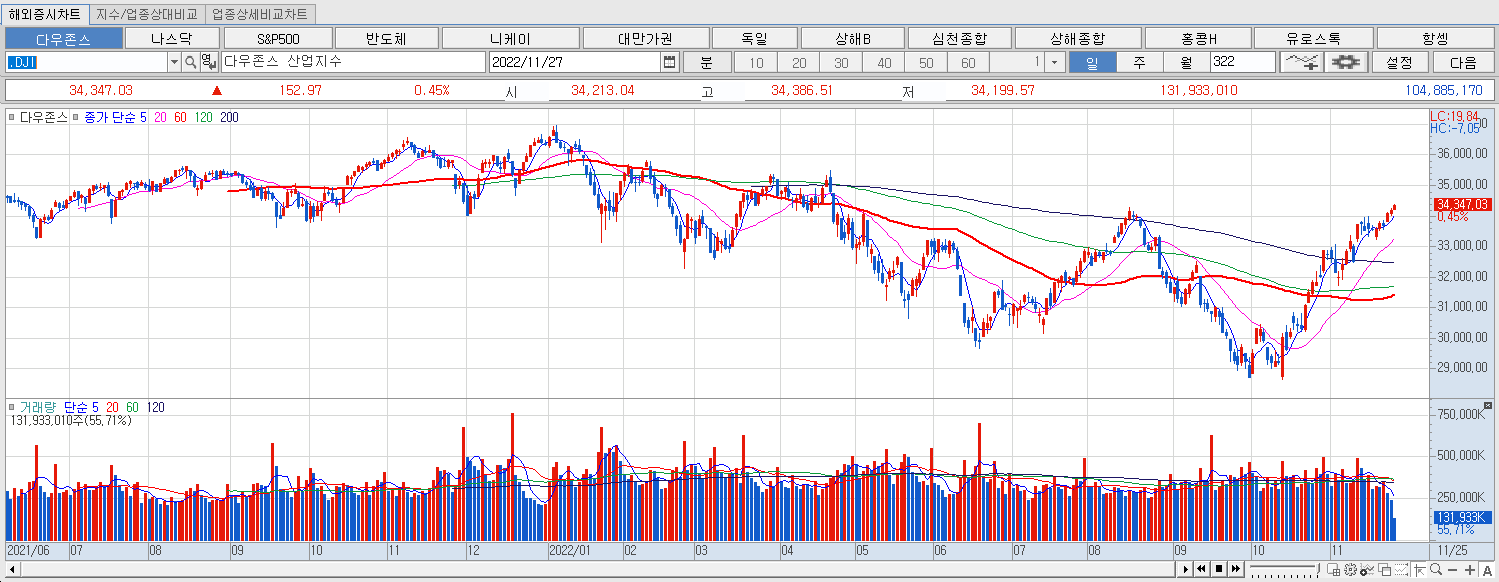The width and height of the screenshot is (1499, 582).
Task: Click the magnifier symbol search icon
Action: click(190, 62)
